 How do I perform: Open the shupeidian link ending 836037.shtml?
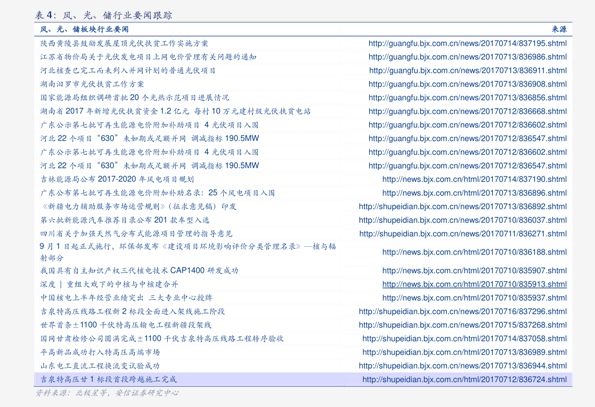coord(463,220)
